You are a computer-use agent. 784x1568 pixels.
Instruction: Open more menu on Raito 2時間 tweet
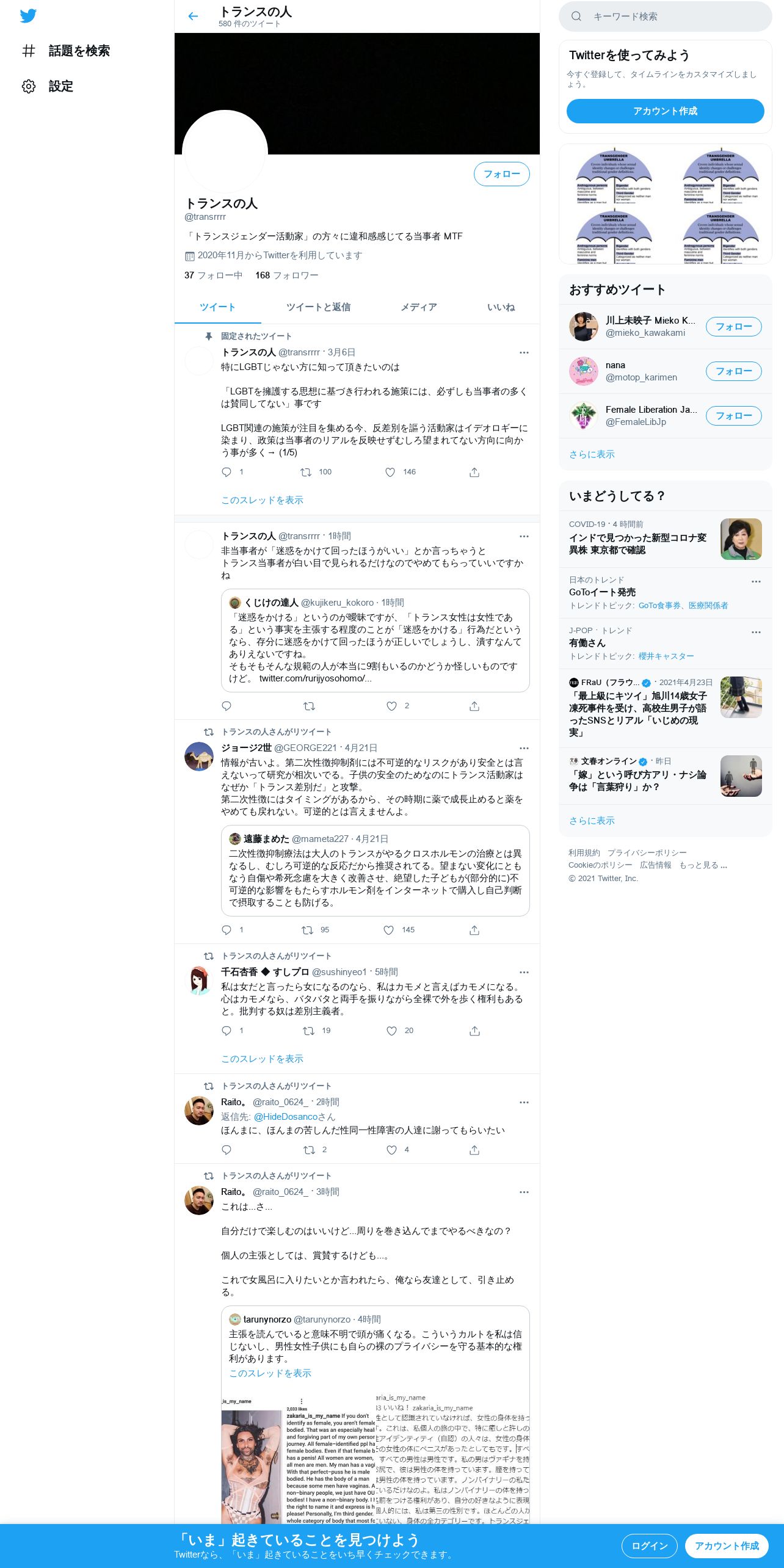524,1102
